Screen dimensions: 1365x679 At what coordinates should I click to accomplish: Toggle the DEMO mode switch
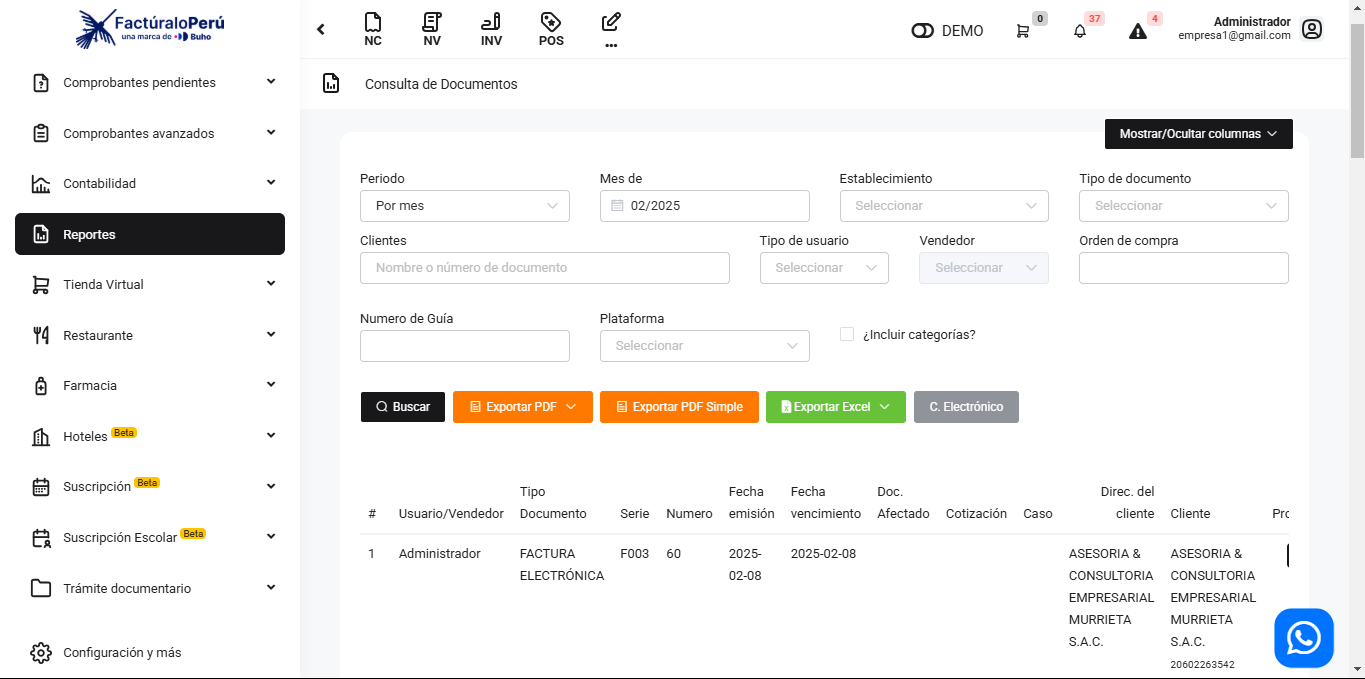point(922,31)
